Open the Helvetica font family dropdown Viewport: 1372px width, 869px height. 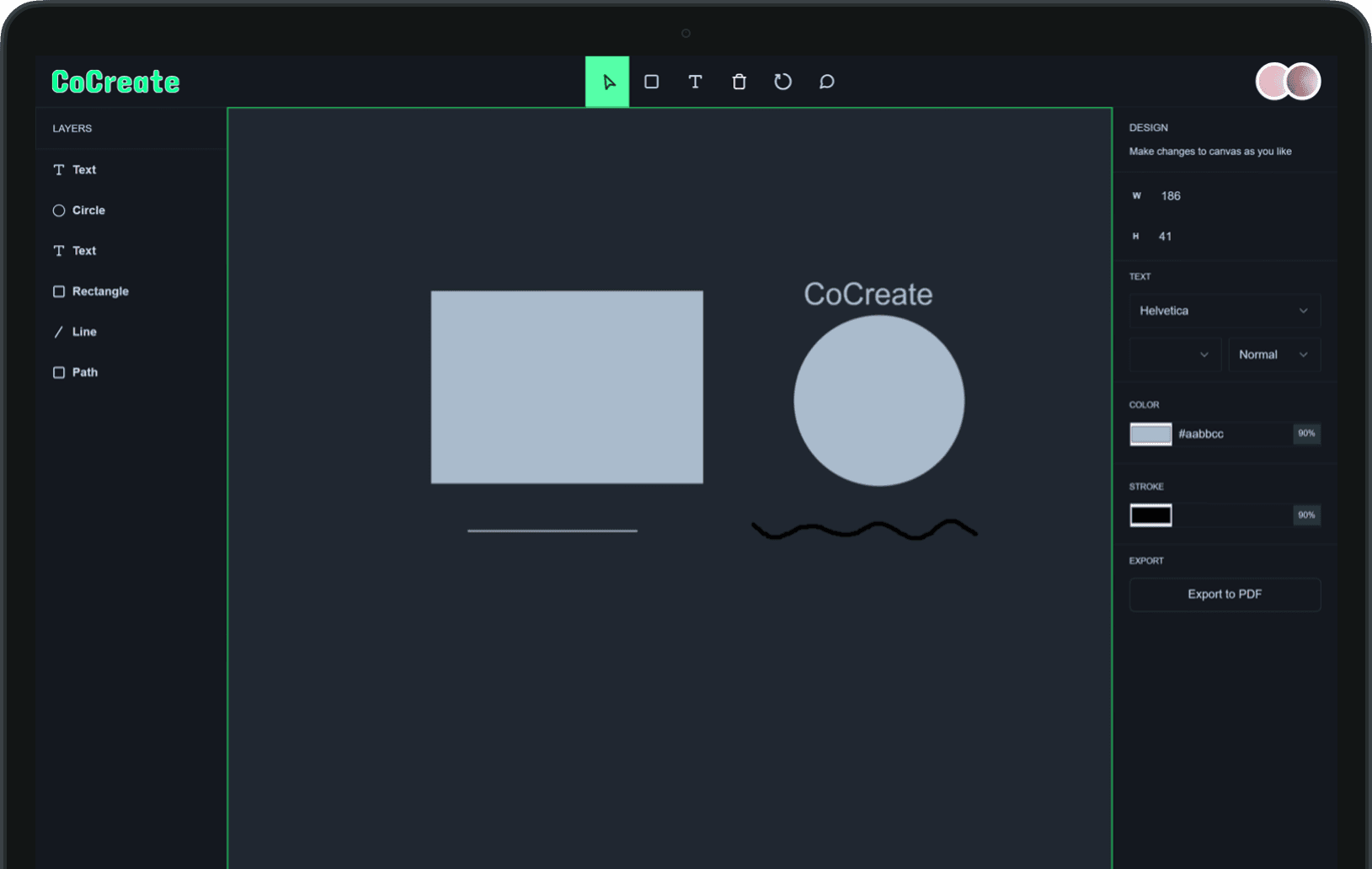pos(1225,311)
